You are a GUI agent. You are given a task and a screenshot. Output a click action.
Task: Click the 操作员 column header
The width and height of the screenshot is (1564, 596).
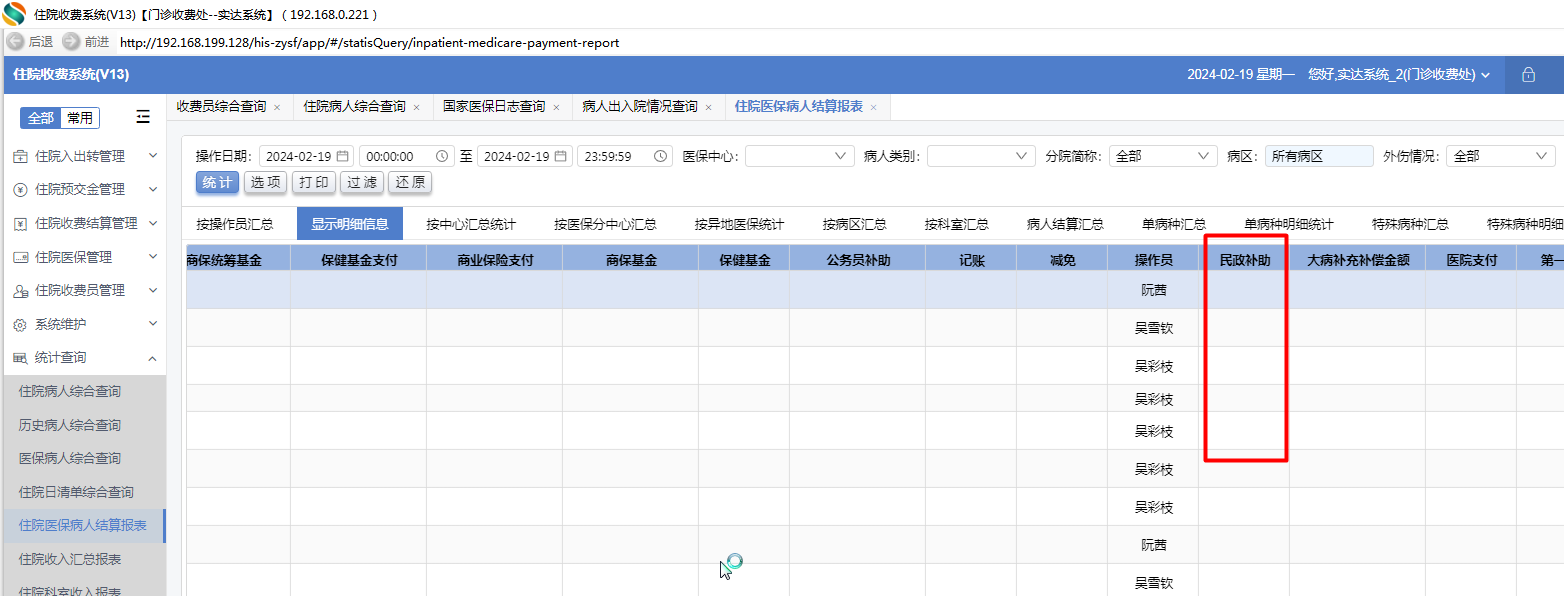point(1153,260)
